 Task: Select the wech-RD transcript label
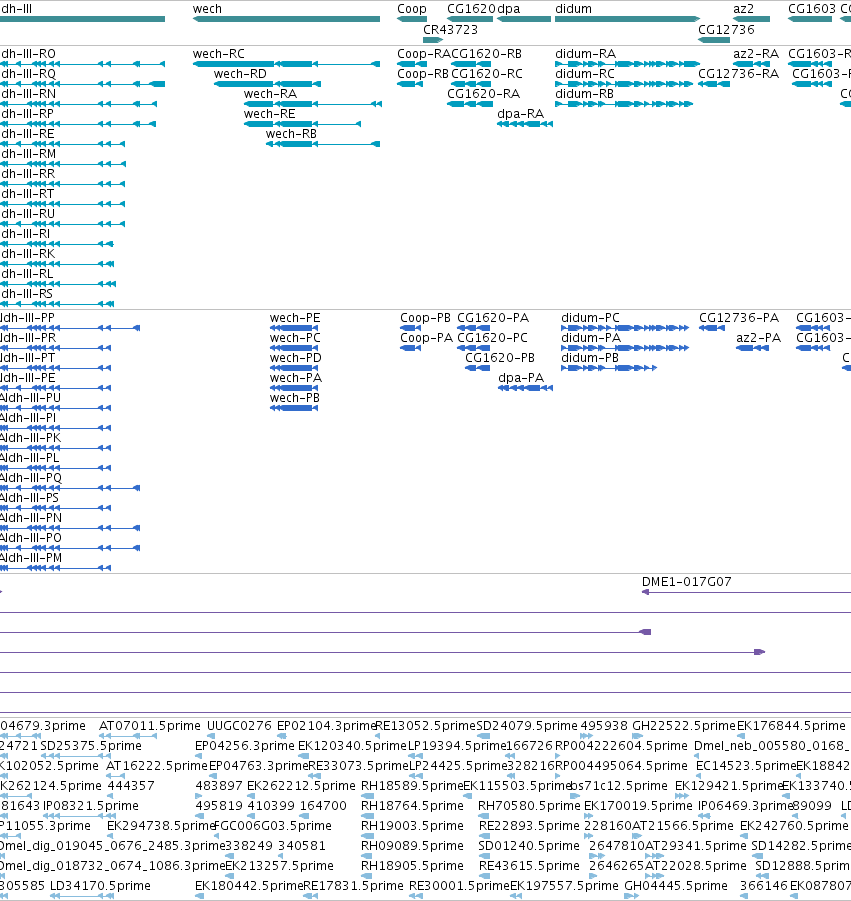pyautogui.click(x=240, y=74)
